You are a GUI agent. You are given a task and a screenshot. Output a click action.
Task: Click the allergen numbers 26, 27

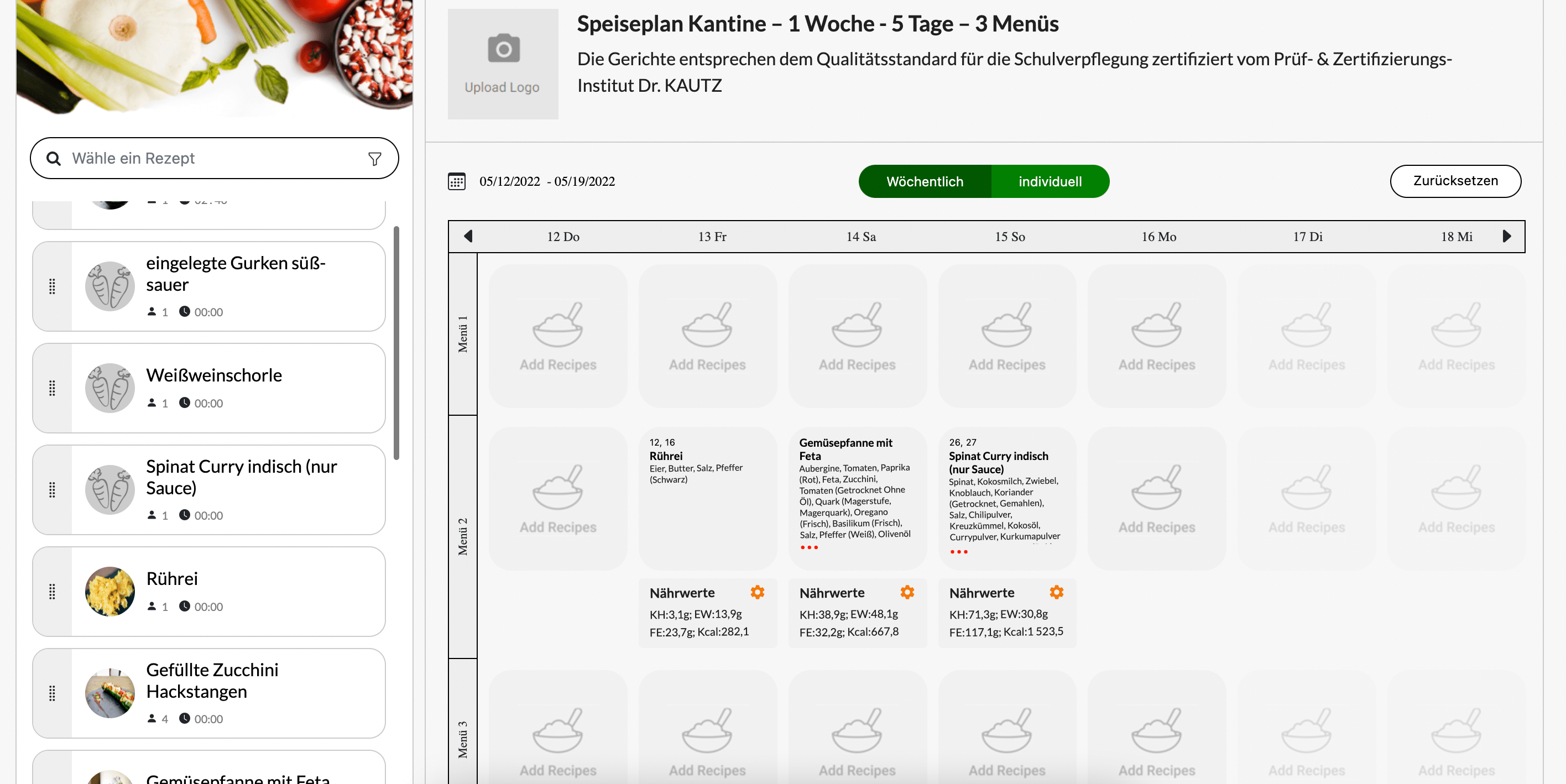962,442
